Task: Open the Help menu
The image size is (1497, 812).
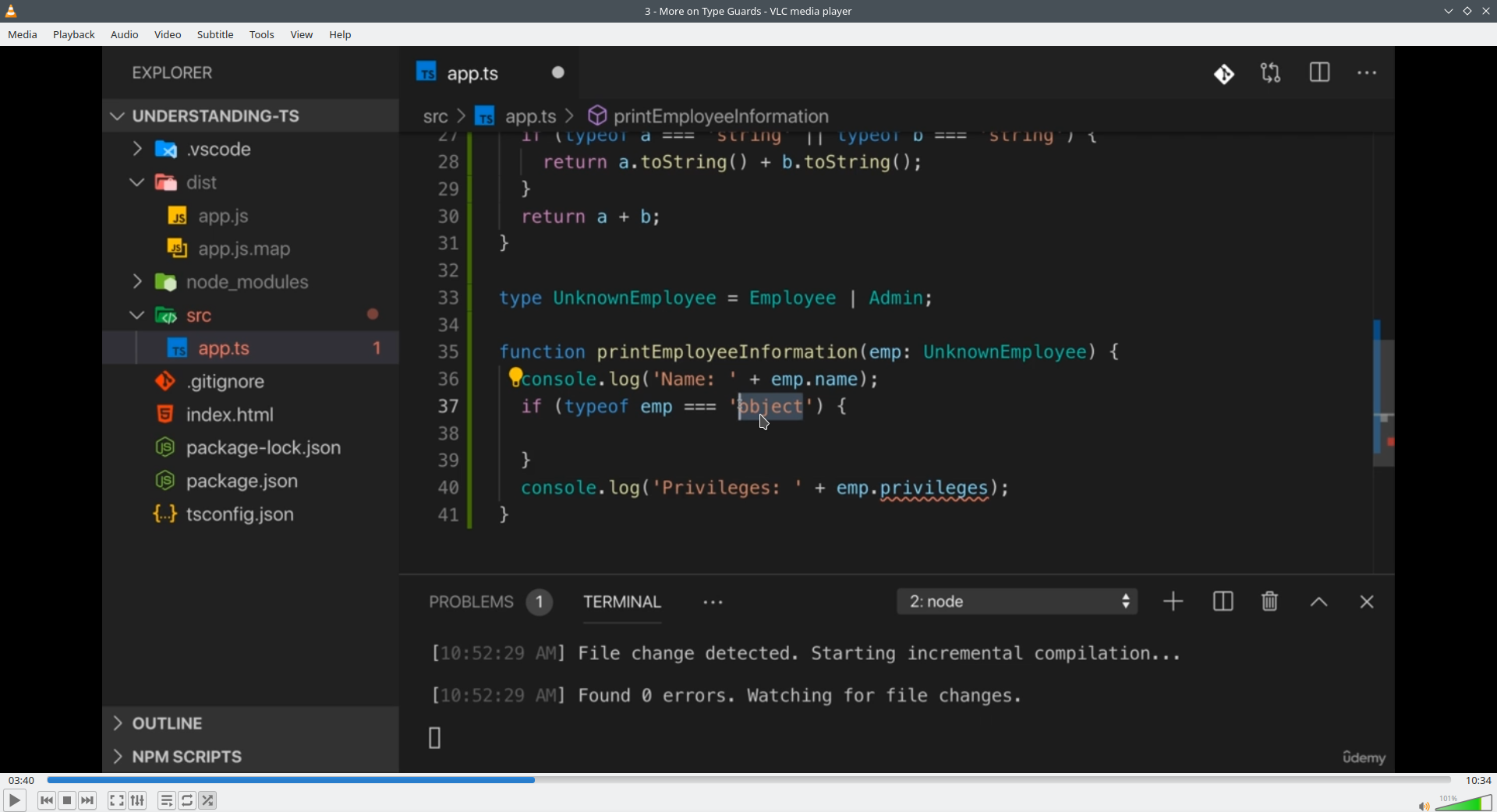Action: pos(341,35)
